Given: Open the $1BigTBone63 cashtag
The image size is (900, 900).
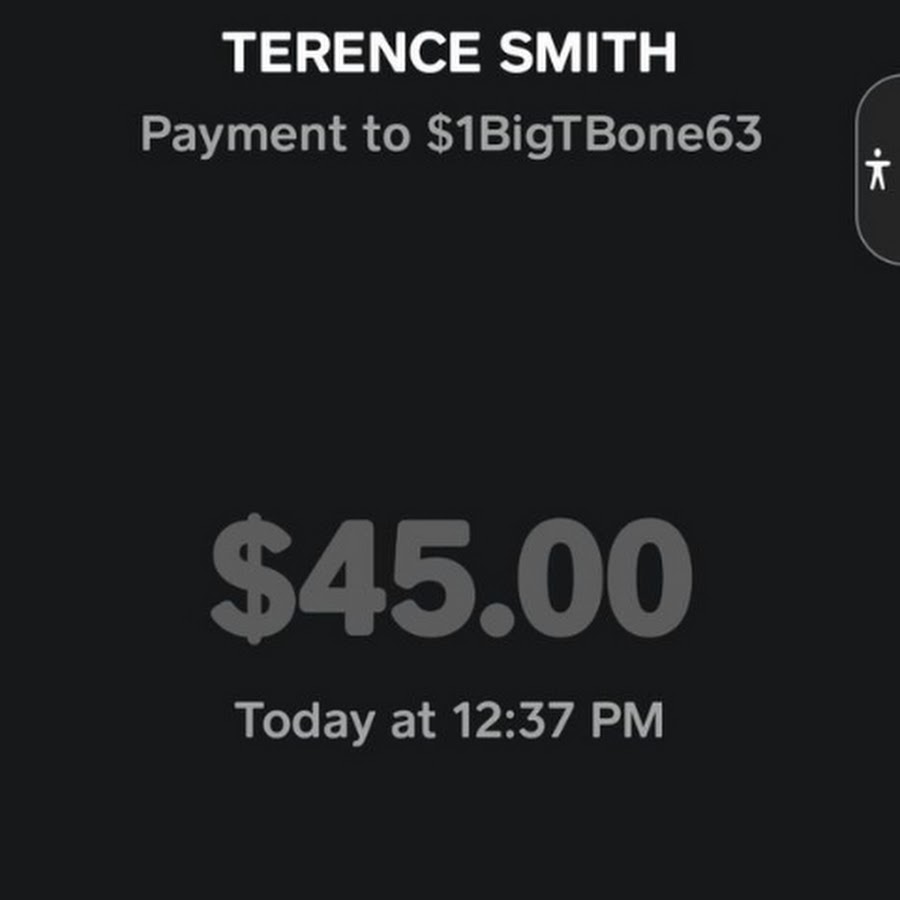Looking at the screenshot, I should [594, 135].
